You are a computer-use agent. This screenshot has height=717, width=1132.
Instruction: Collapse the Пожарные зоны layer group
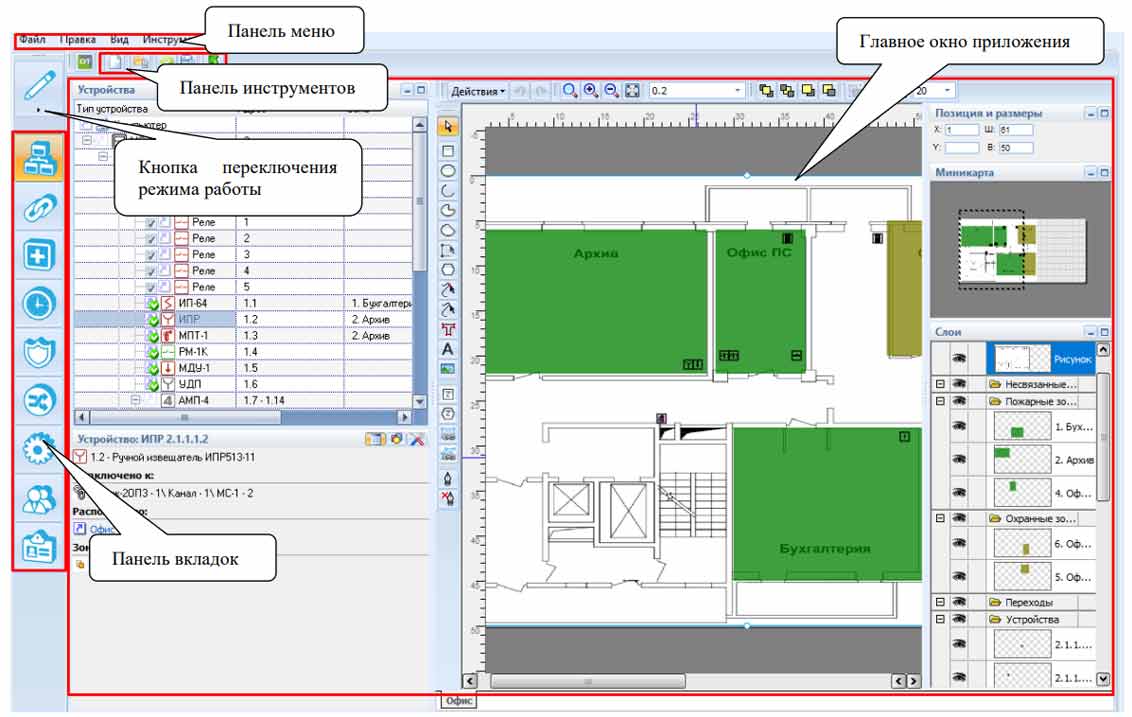940,400
